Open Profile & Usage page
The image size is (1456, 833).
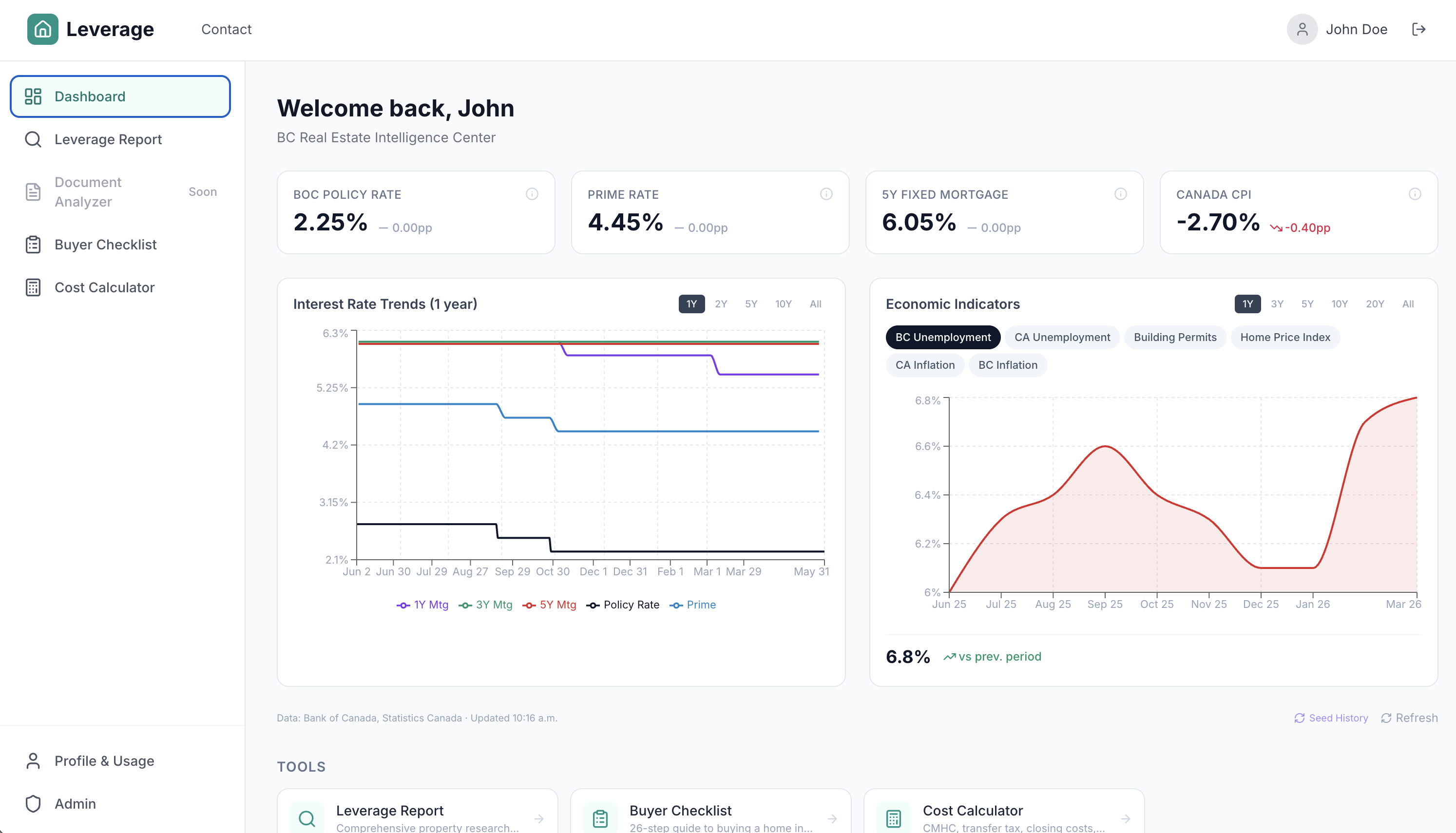tap(120, 761)
